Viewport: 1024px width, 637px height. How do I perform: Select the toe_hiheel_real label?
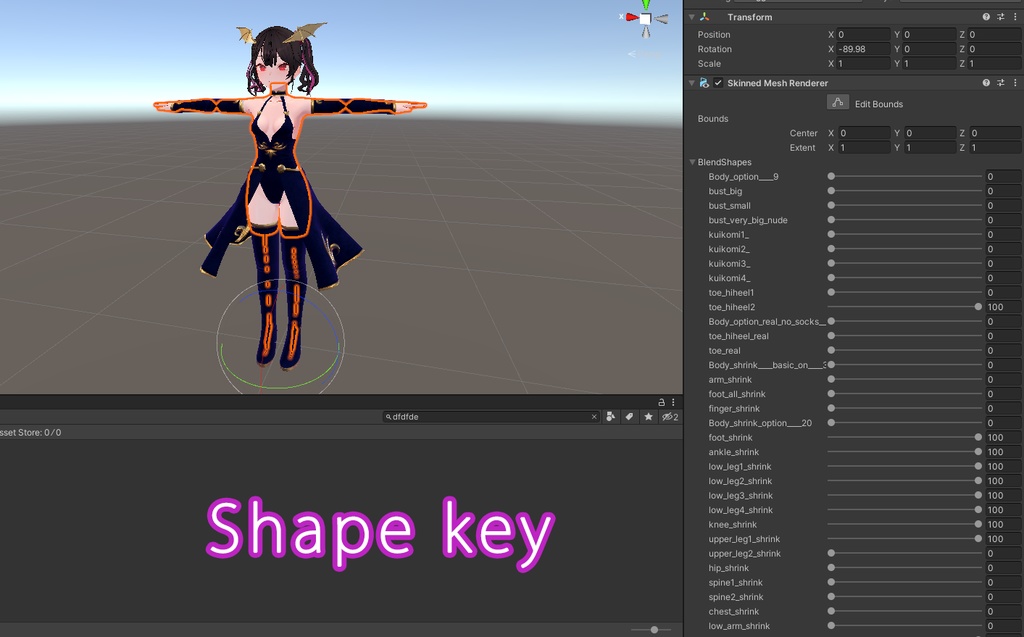739,336
